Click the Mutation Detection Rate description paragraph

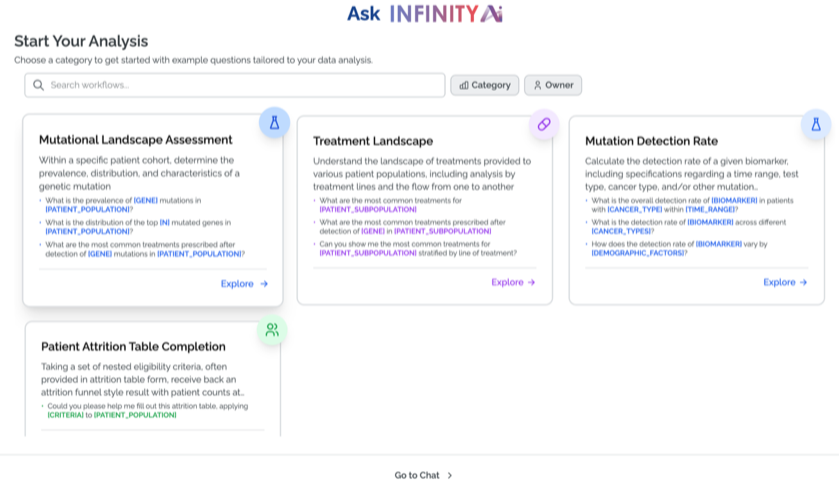pos(691,174)
